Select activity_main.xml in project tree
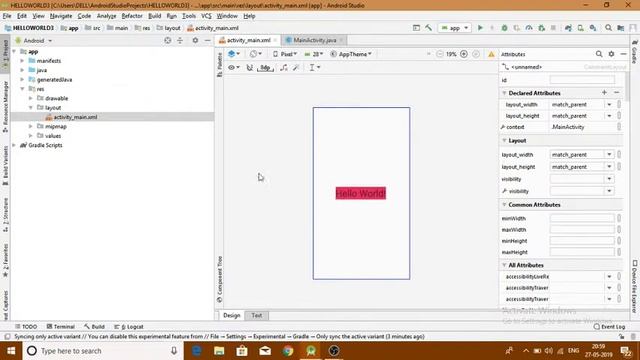The width and height of the screenshot is (640, 360). pos(75,117)
